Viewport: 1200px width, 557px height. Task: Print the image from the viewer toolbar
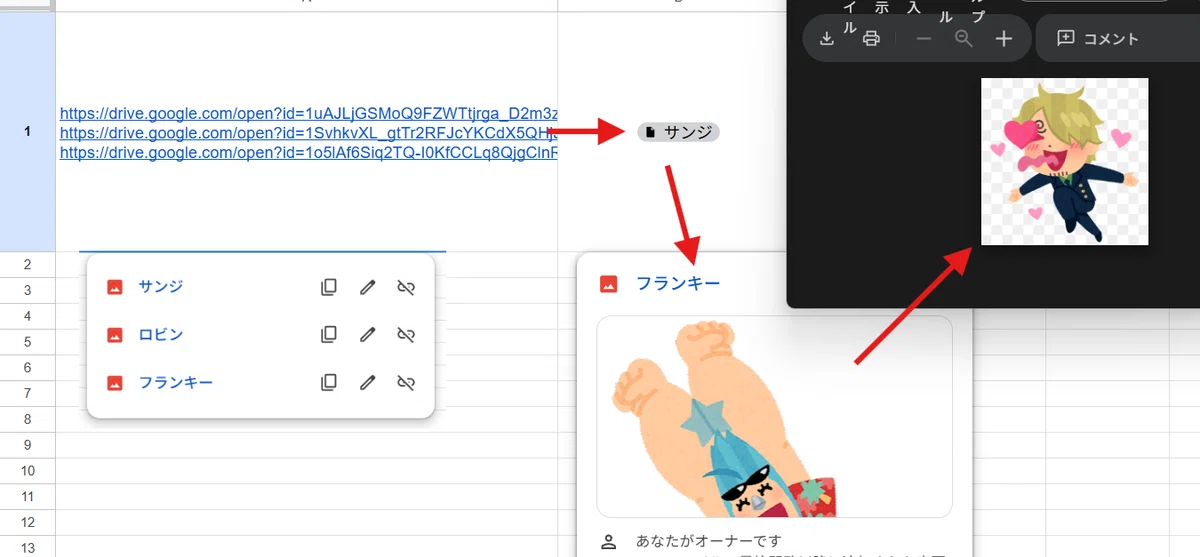point(871,39)
